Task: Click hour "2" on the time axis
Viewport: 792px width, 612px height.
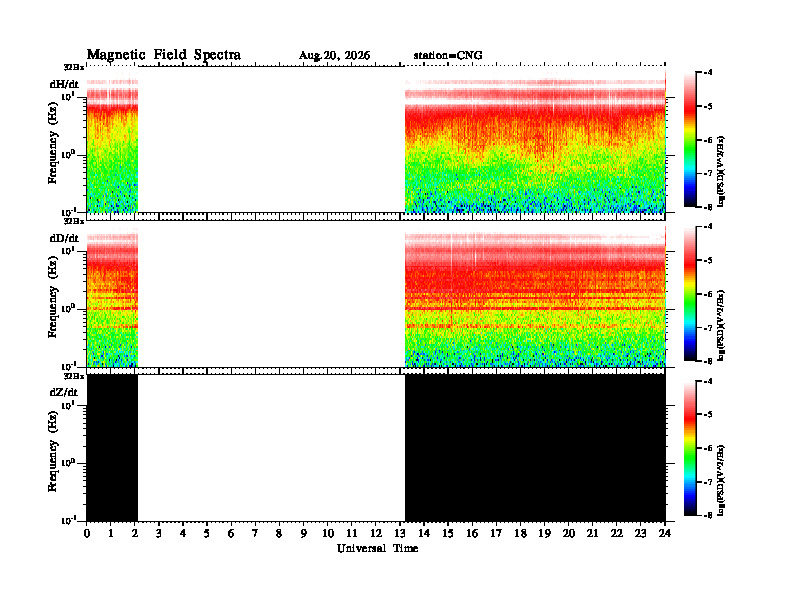Action: tap(135, 533)
